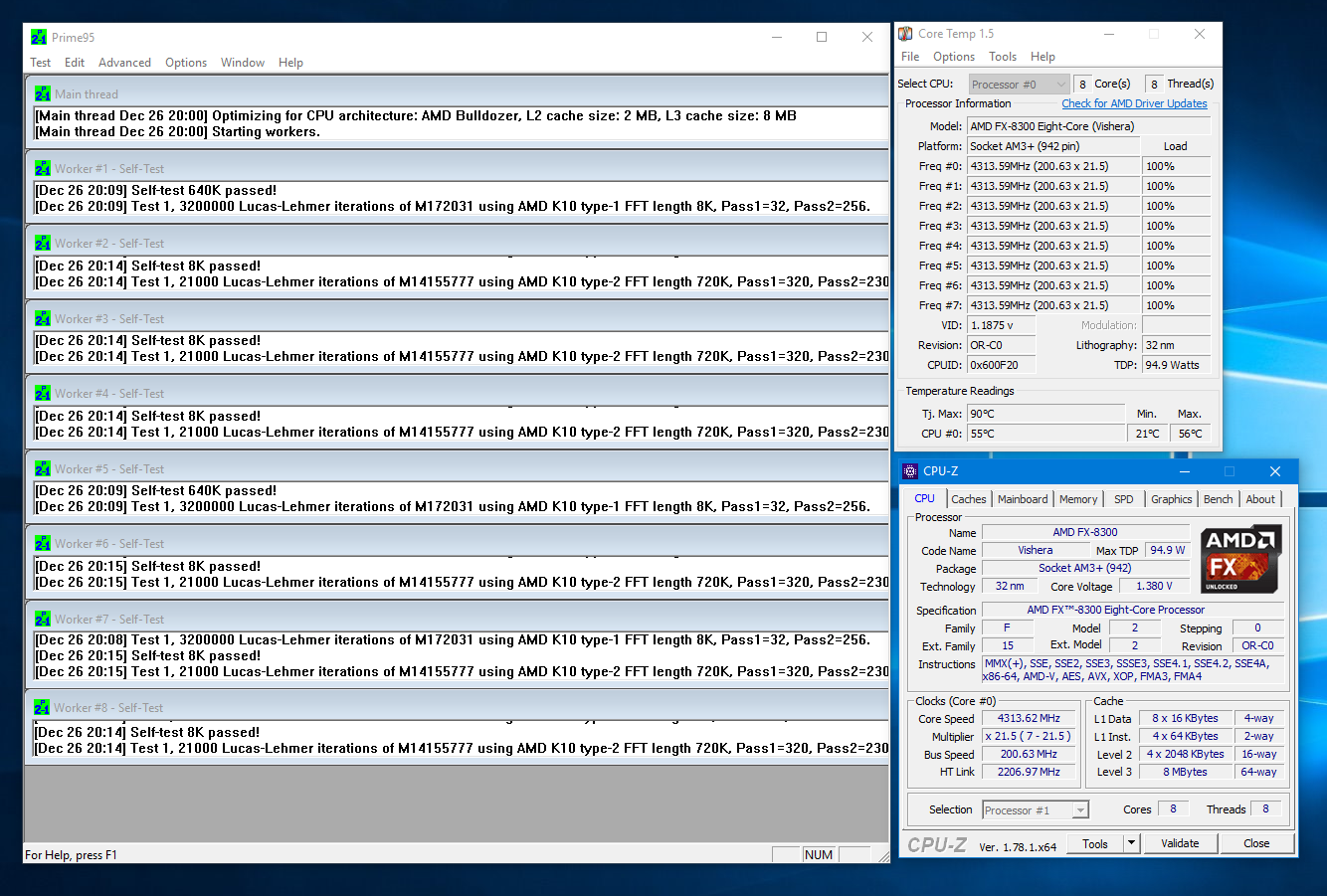Click the VID 1.1875 v value

click(1001, 325)
